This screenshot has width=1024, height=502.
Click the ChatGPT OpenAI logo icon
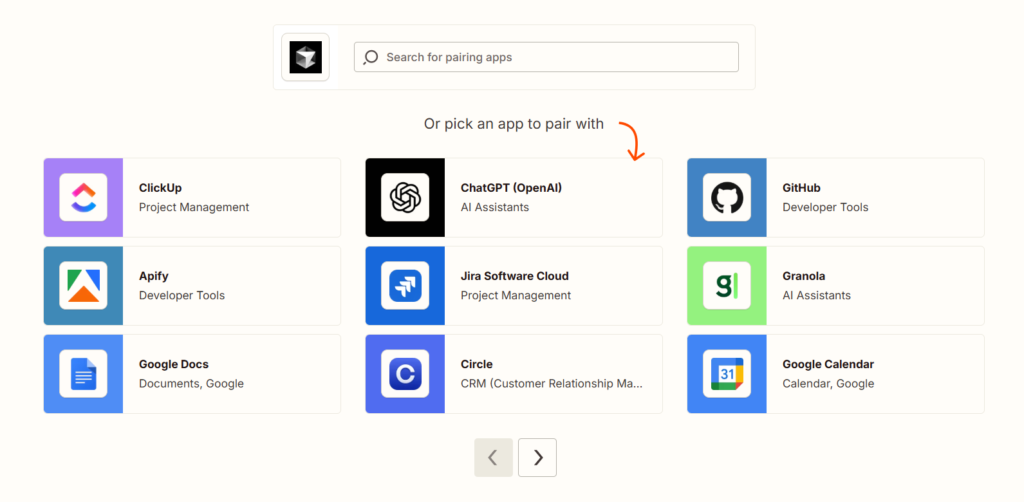pyautogui.click(x=405, y=197)
